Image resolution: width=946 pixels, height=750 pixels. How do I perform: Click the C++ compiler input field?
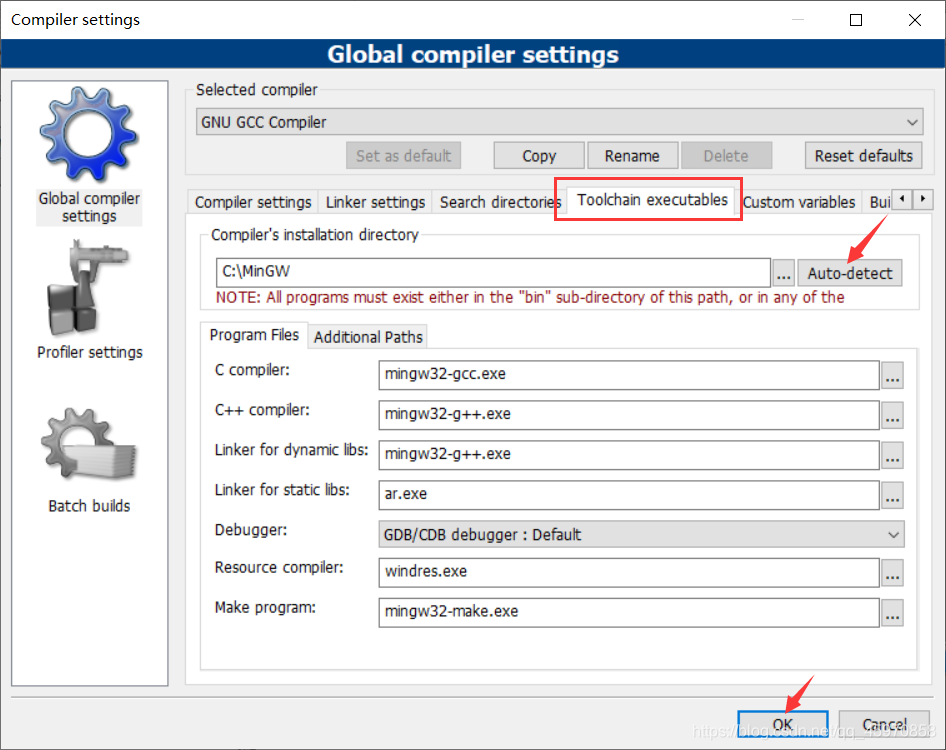[629, 415]
